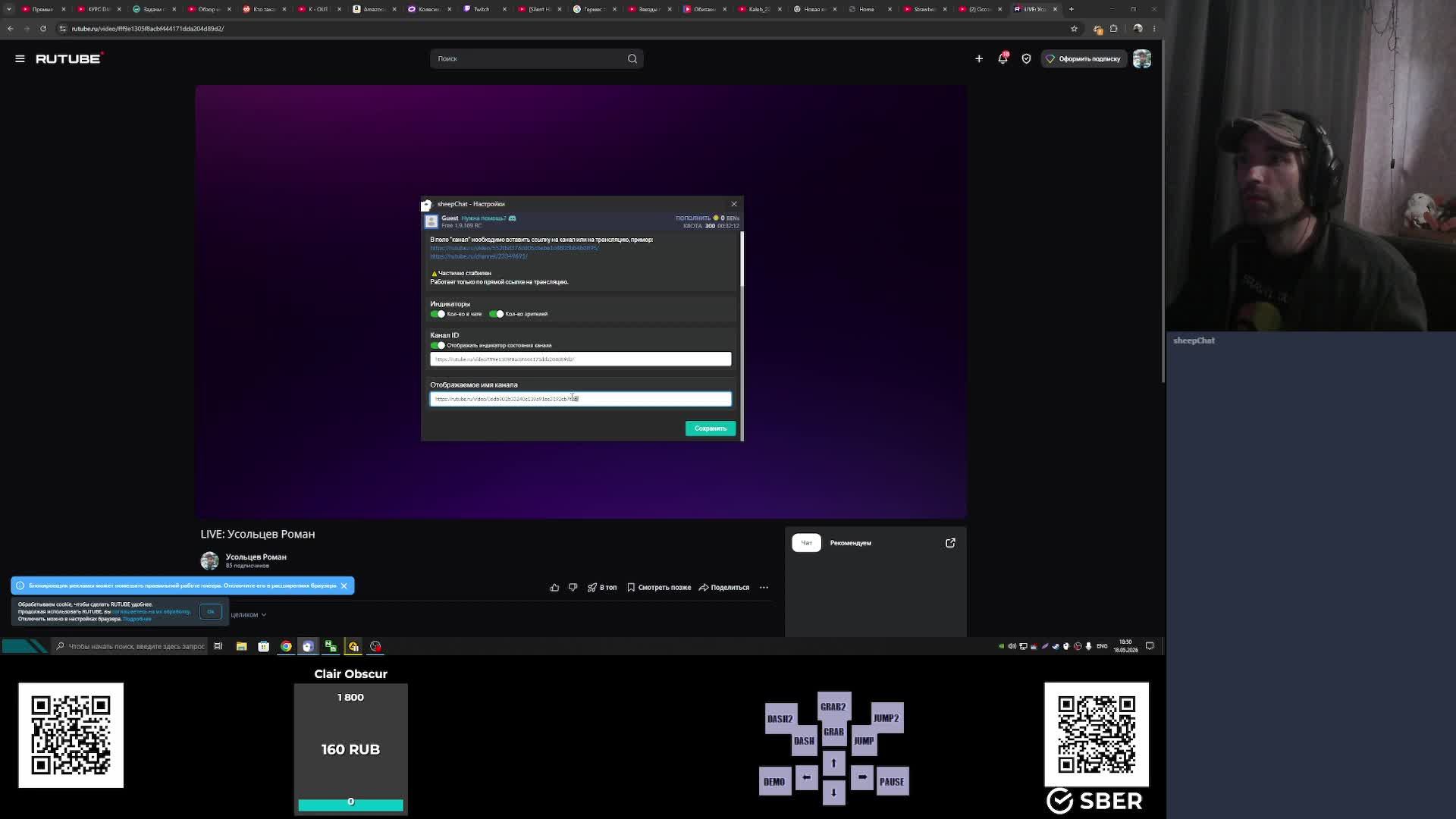Dislike the video with thumbs-down icon
This screenshot has height=819, width=1456.
click(x=573, y=587)
